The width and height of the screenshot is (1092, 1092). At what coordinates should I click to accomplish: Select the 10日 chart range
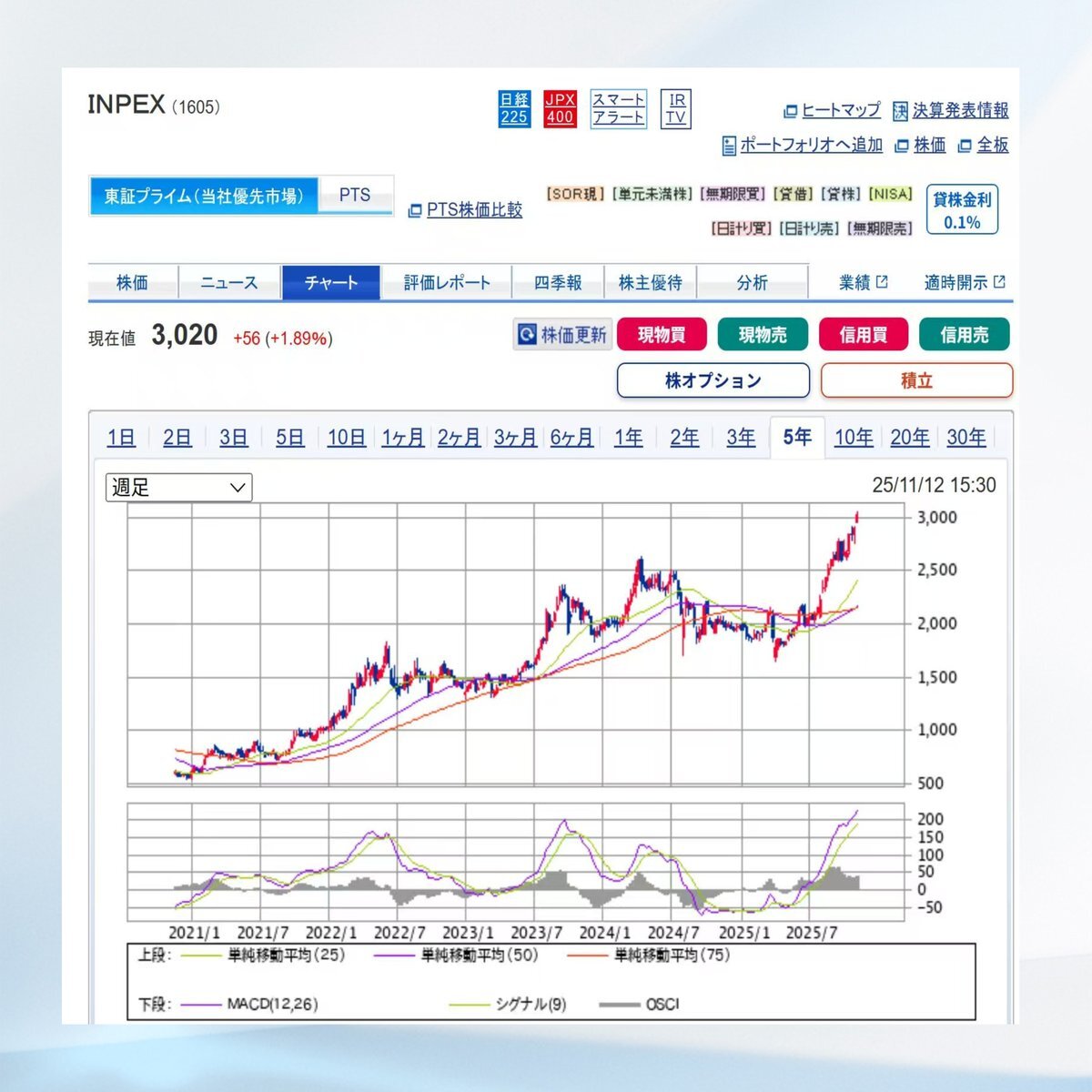(347, 438)
